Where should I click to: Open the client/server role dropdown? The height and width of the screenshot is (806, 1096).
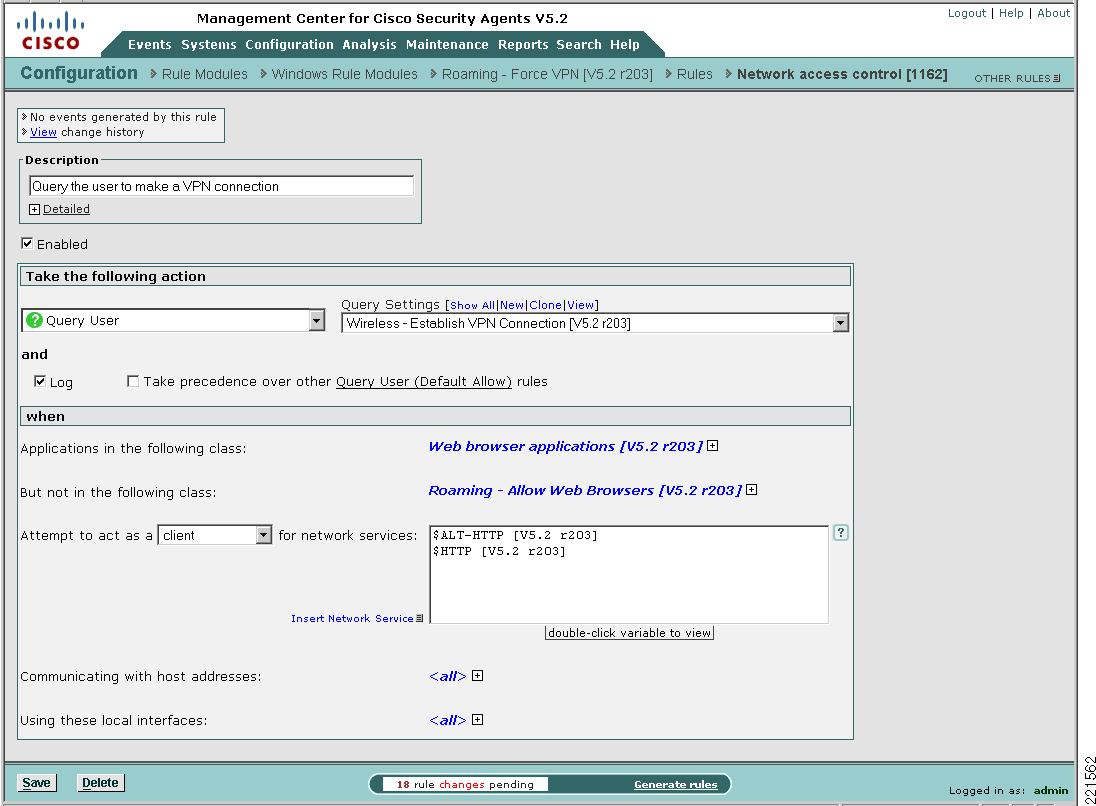coord(264,535)
